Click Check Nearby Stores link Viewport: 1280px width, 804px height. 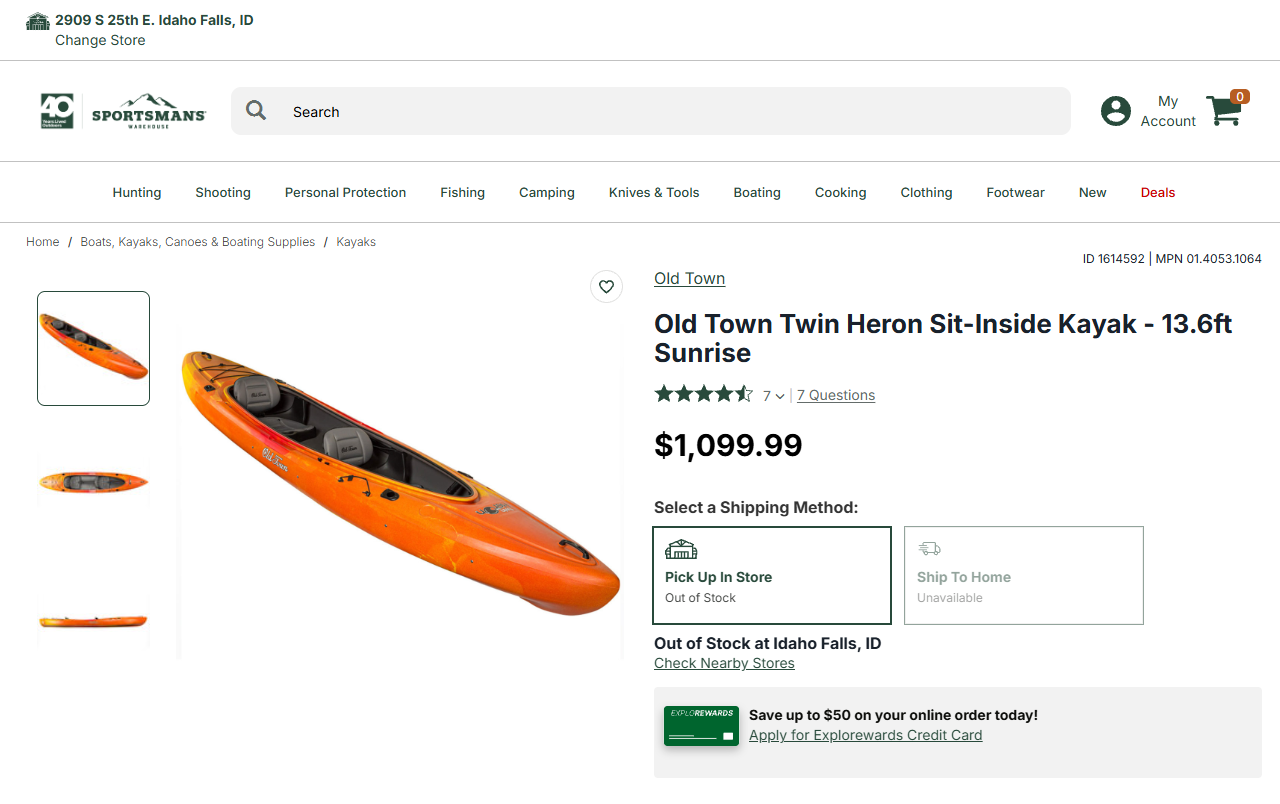pyautogui.click(x=724, y=663)
